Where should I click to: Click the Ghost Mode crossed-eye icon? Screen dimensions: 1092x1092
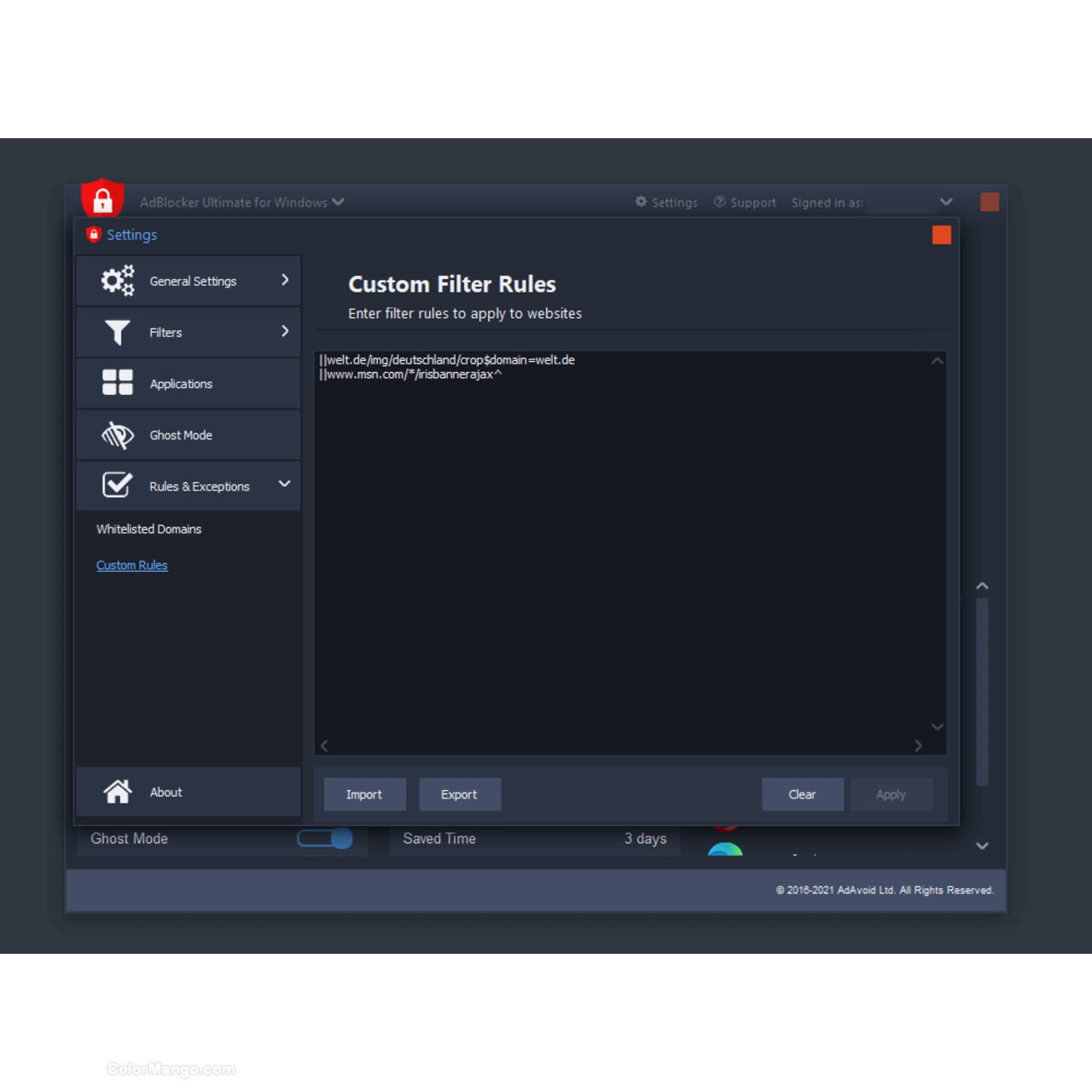[118, 435]
